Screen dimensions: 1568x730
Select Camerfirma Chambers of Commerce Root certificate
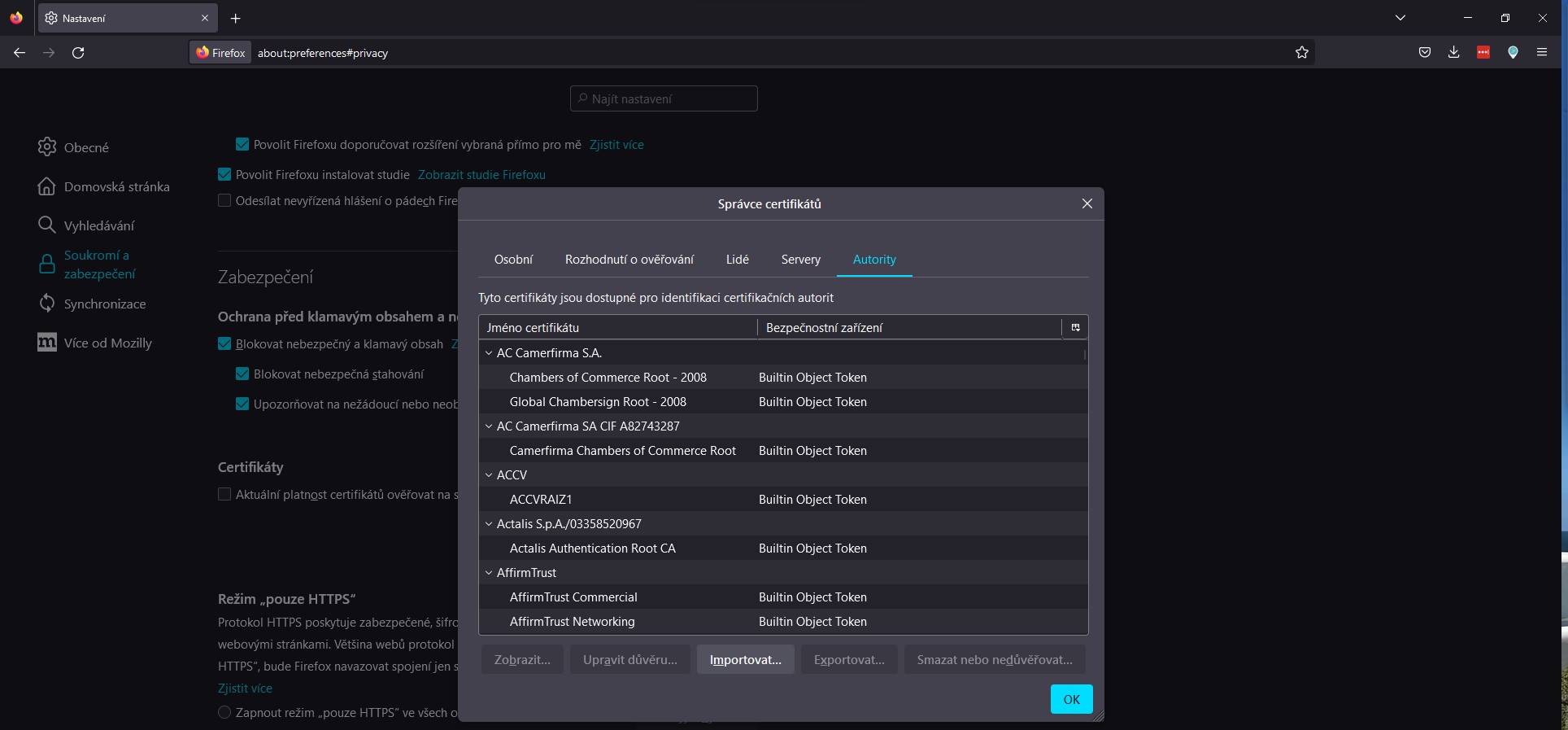pyautogui.click(x=783, y=451)
